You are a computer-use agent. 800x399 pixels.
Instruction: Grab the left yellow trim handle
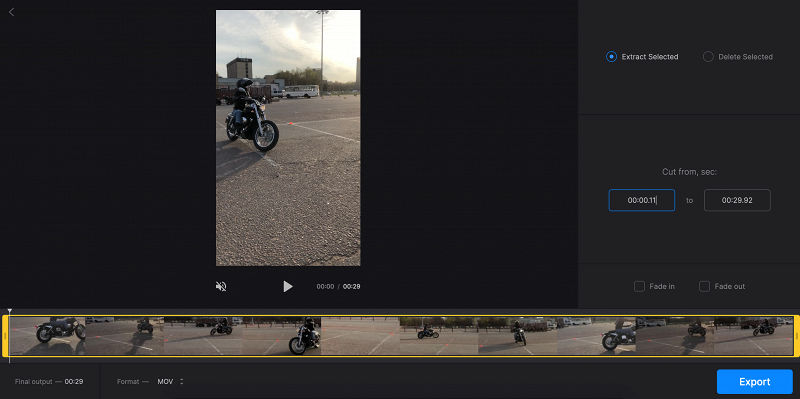[x=5, y=336]
